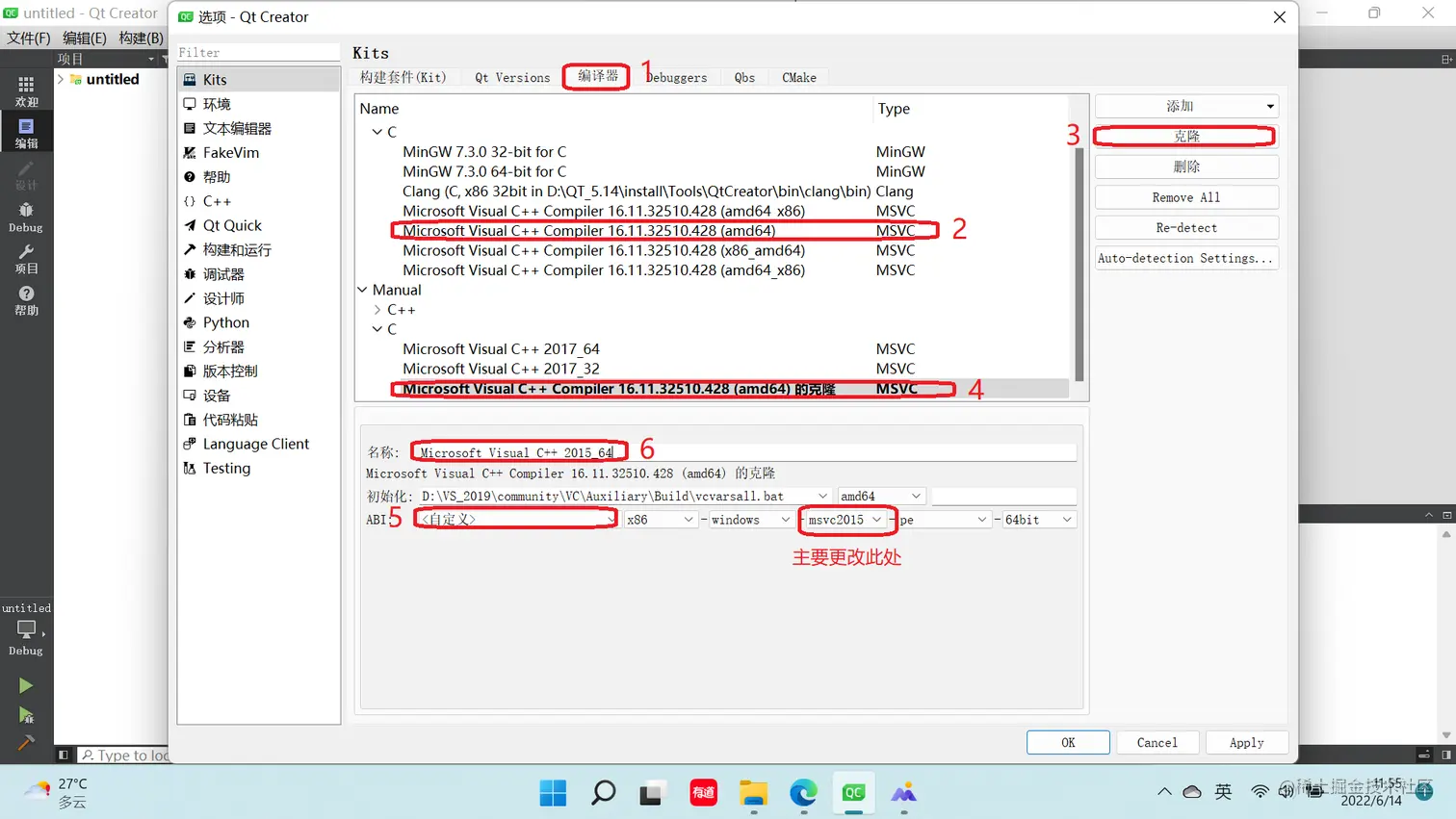The width and height of the screenshot is (1456, 819).
Task: Open the msvc2015 flavor dropdown
Action: [x=845, y=520]
